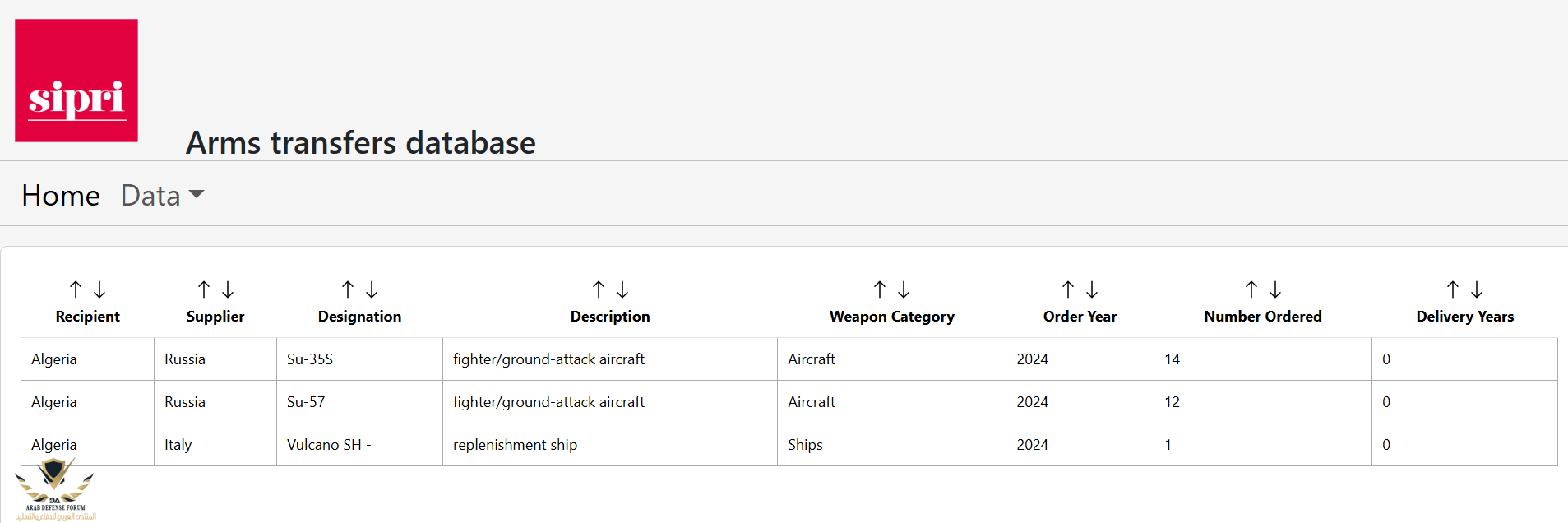The width and height of the screenshot is (1568, 523).
Task: Click the SIPRI red logo
Action: [x=76, y=81]
